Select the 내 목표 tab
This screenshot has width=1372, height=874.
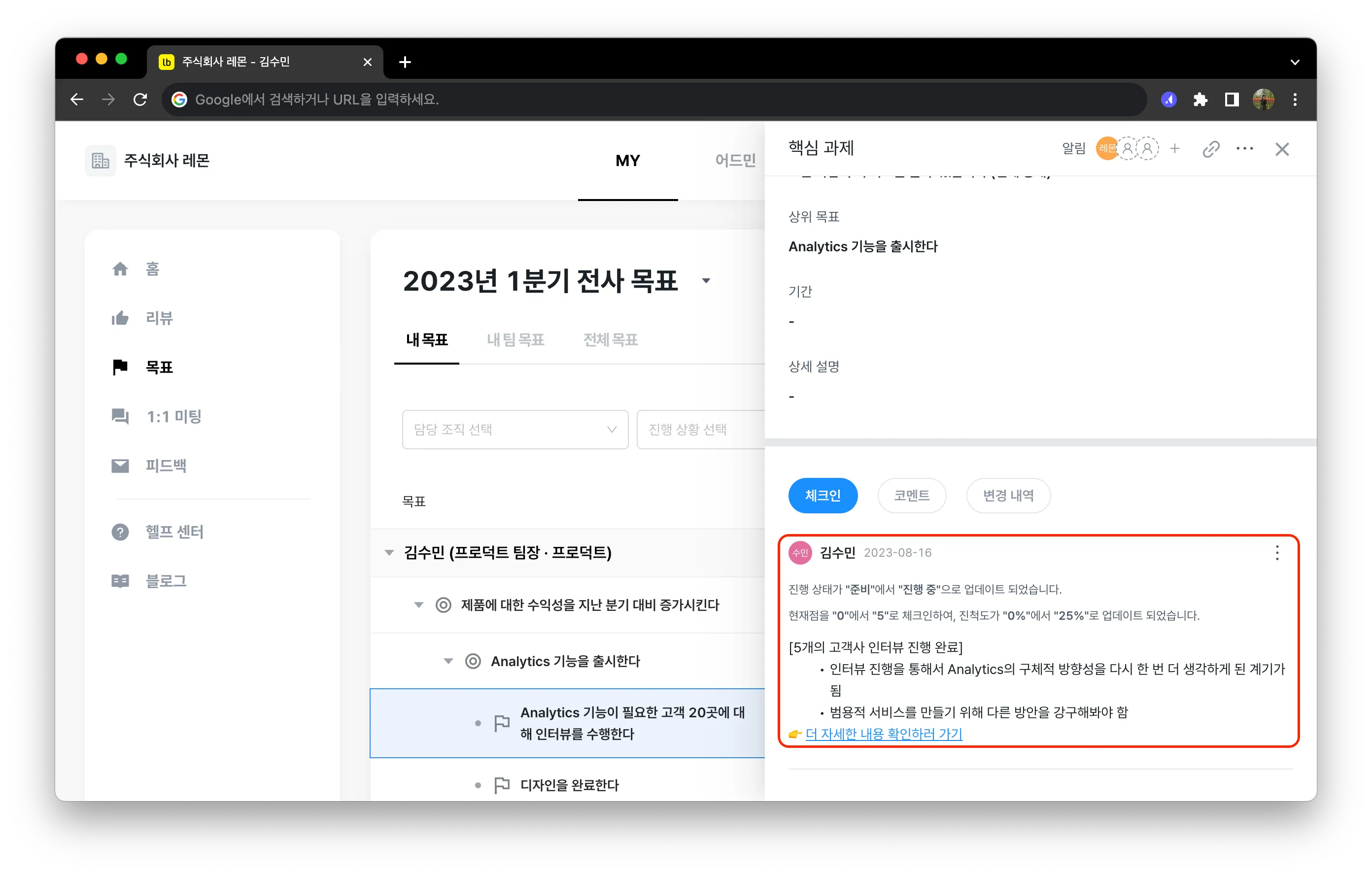tap(427, 340)
